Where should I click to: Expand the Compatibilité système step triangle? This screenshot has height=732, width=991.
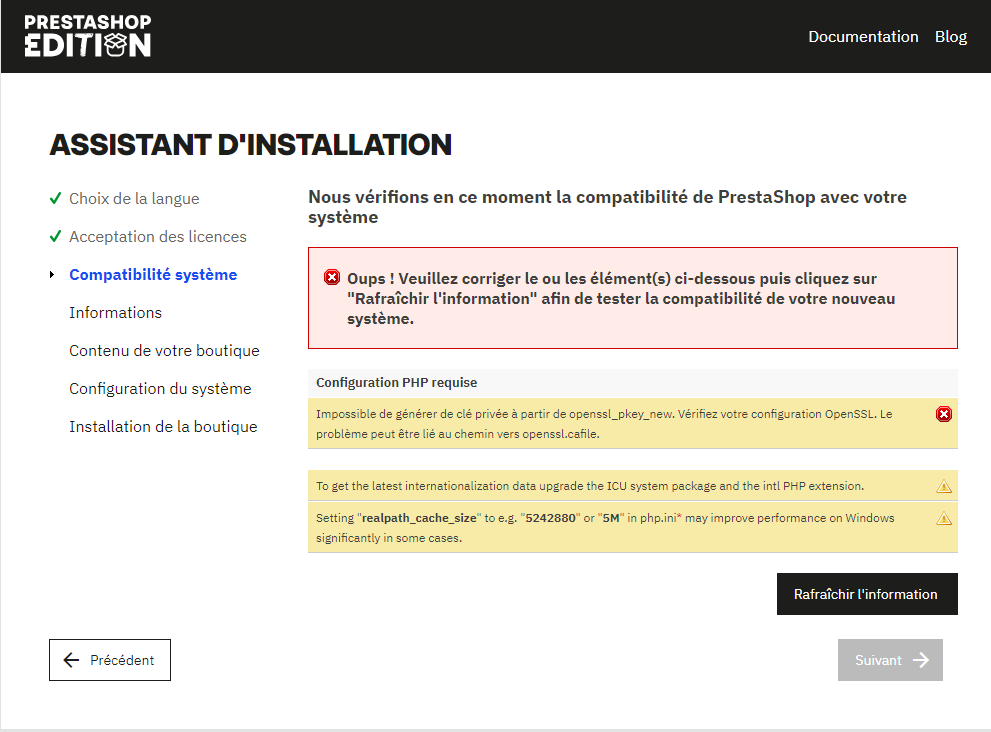[51, 274]
